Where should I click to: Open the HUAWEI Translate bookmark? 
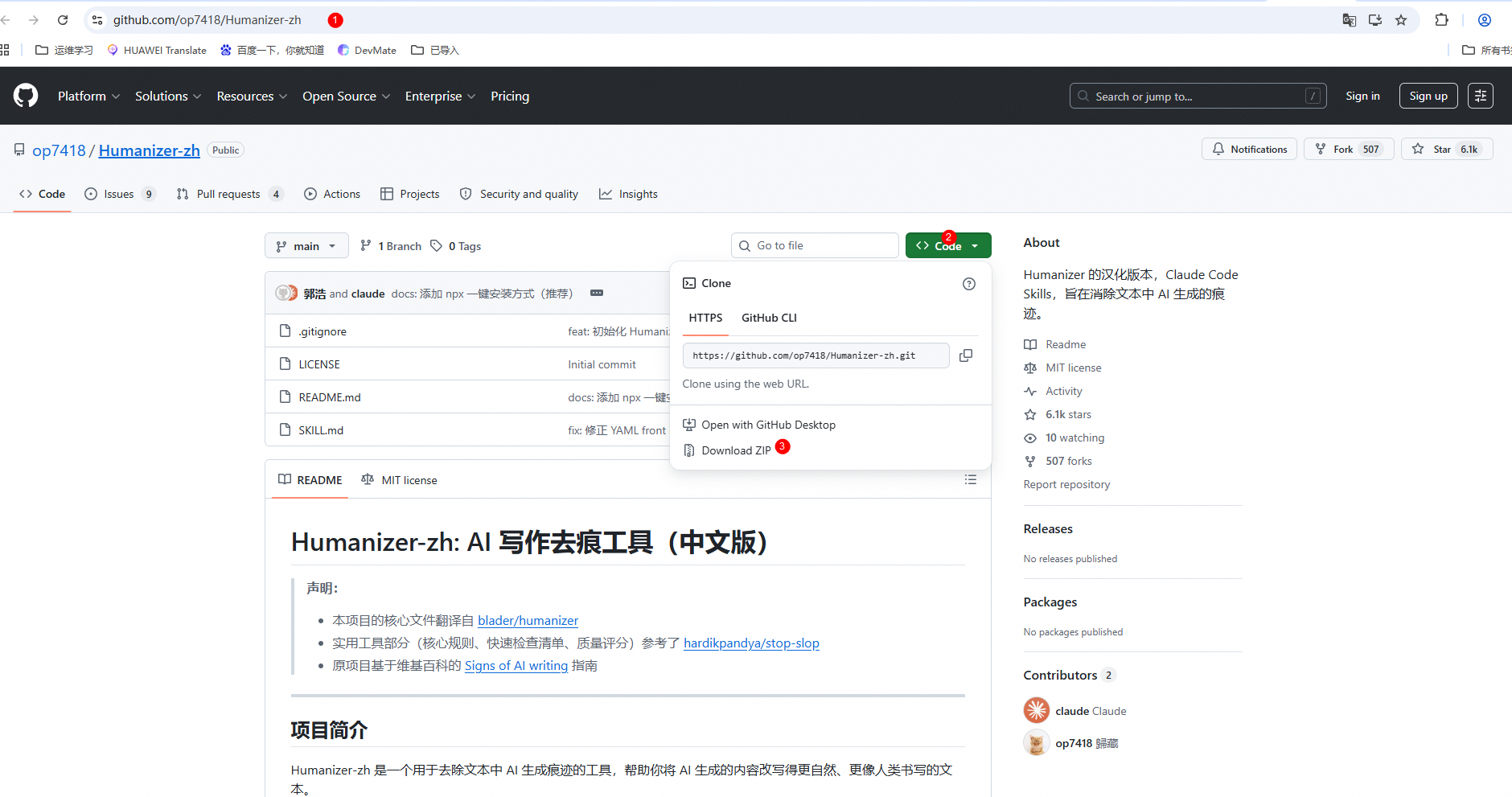[157, 50]
